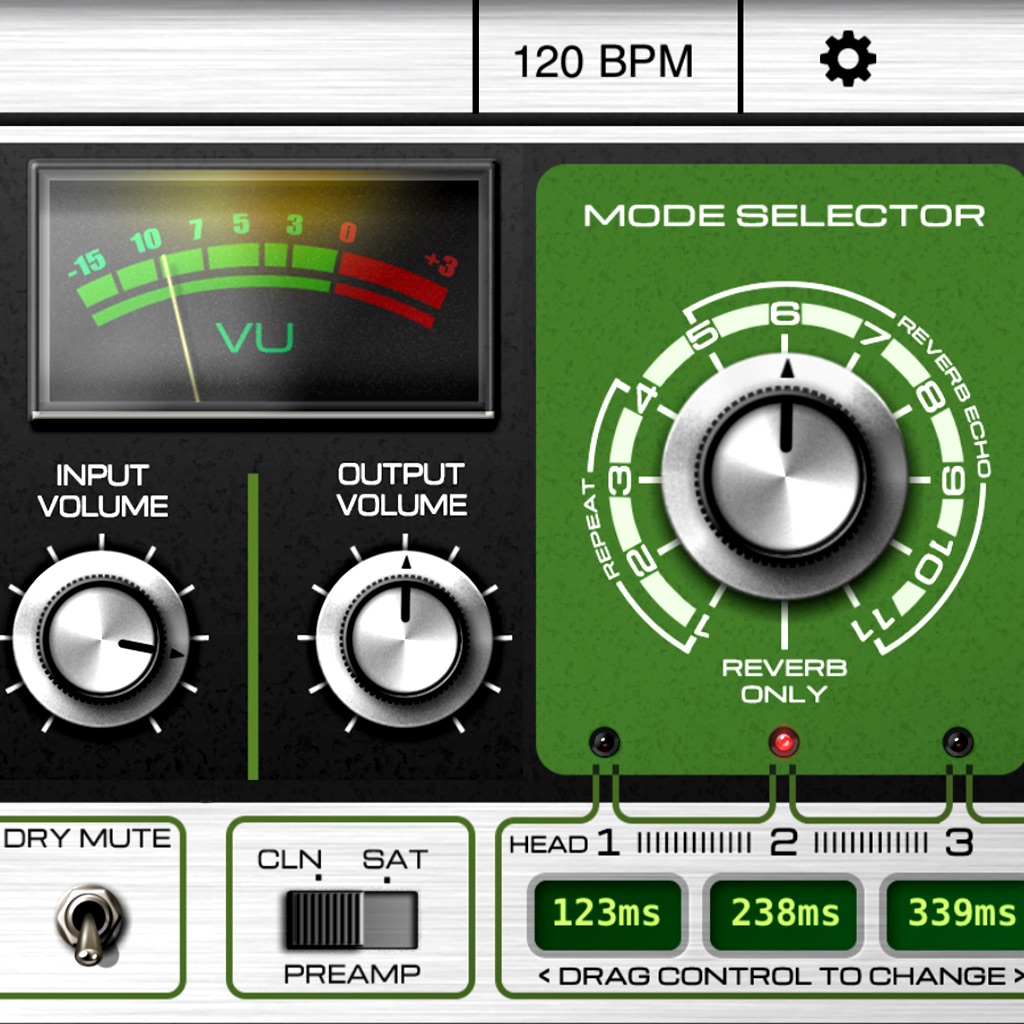Select the REVERB ONLY mode label
Screen dimensions: 1024x1024
point(784,680)
